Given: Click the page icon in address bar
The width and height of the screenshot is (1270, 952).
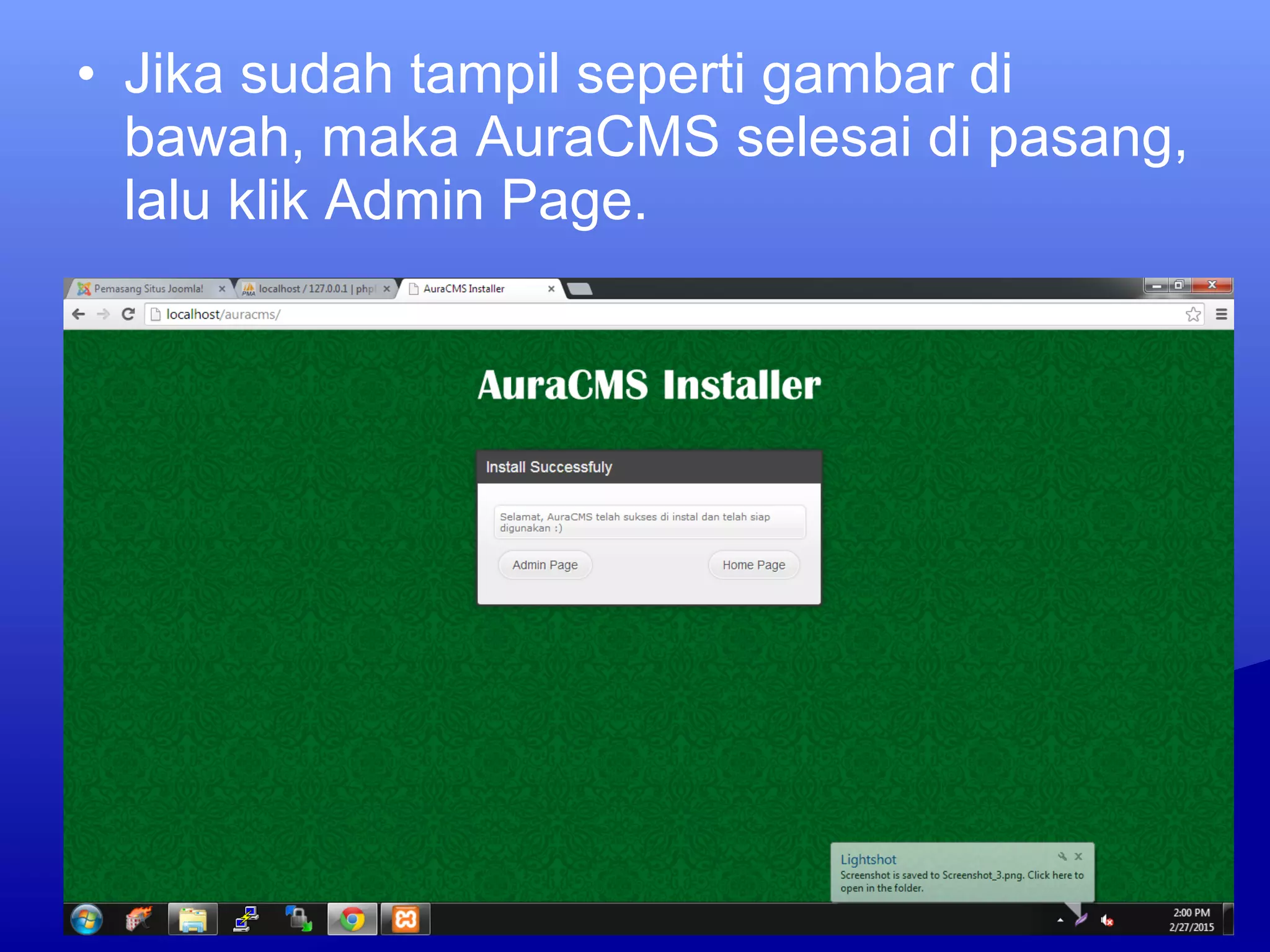Looking at the screenshot, I should 156,314.
